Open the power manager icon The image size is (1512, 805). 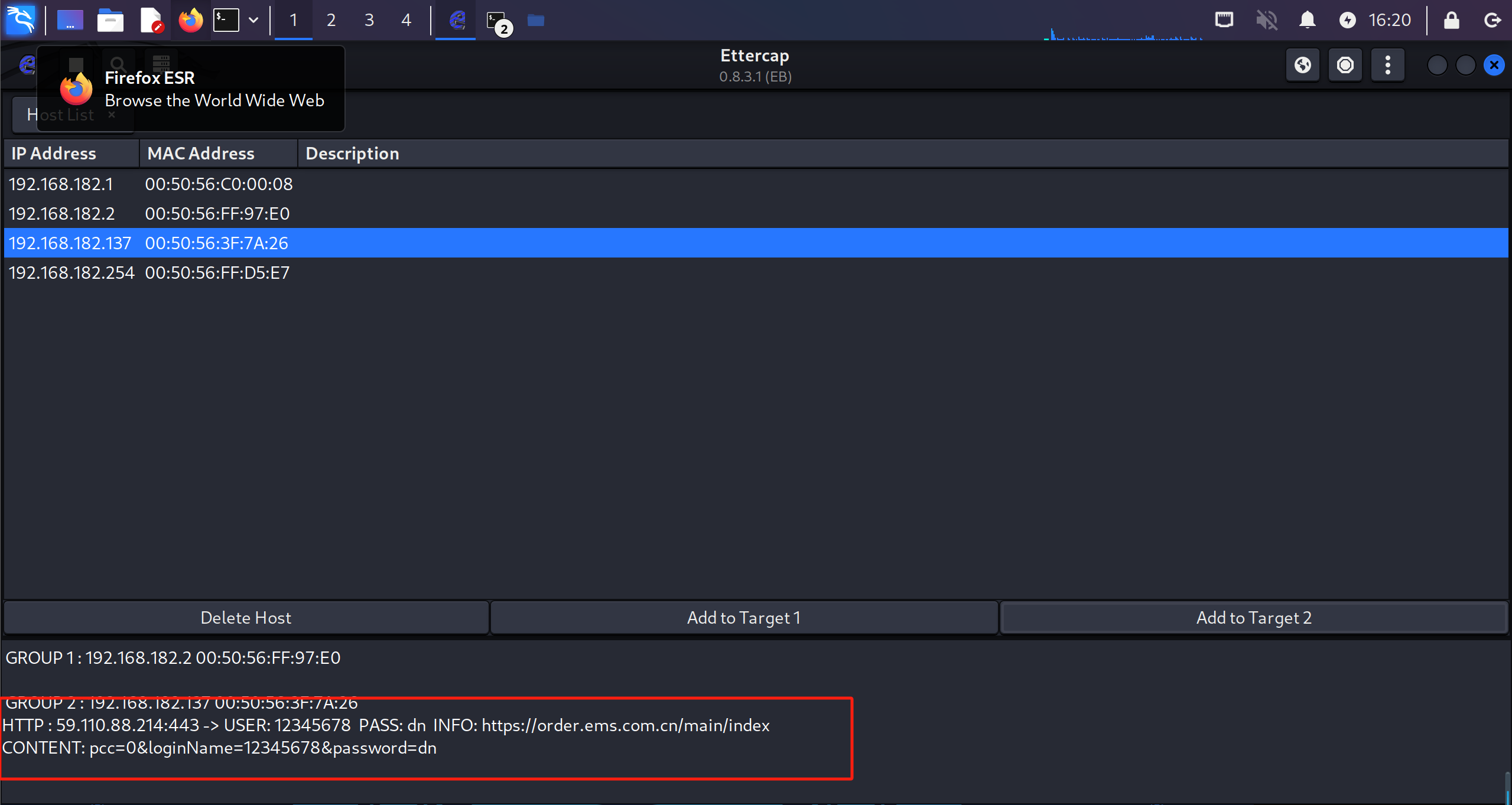[1347, 20]
